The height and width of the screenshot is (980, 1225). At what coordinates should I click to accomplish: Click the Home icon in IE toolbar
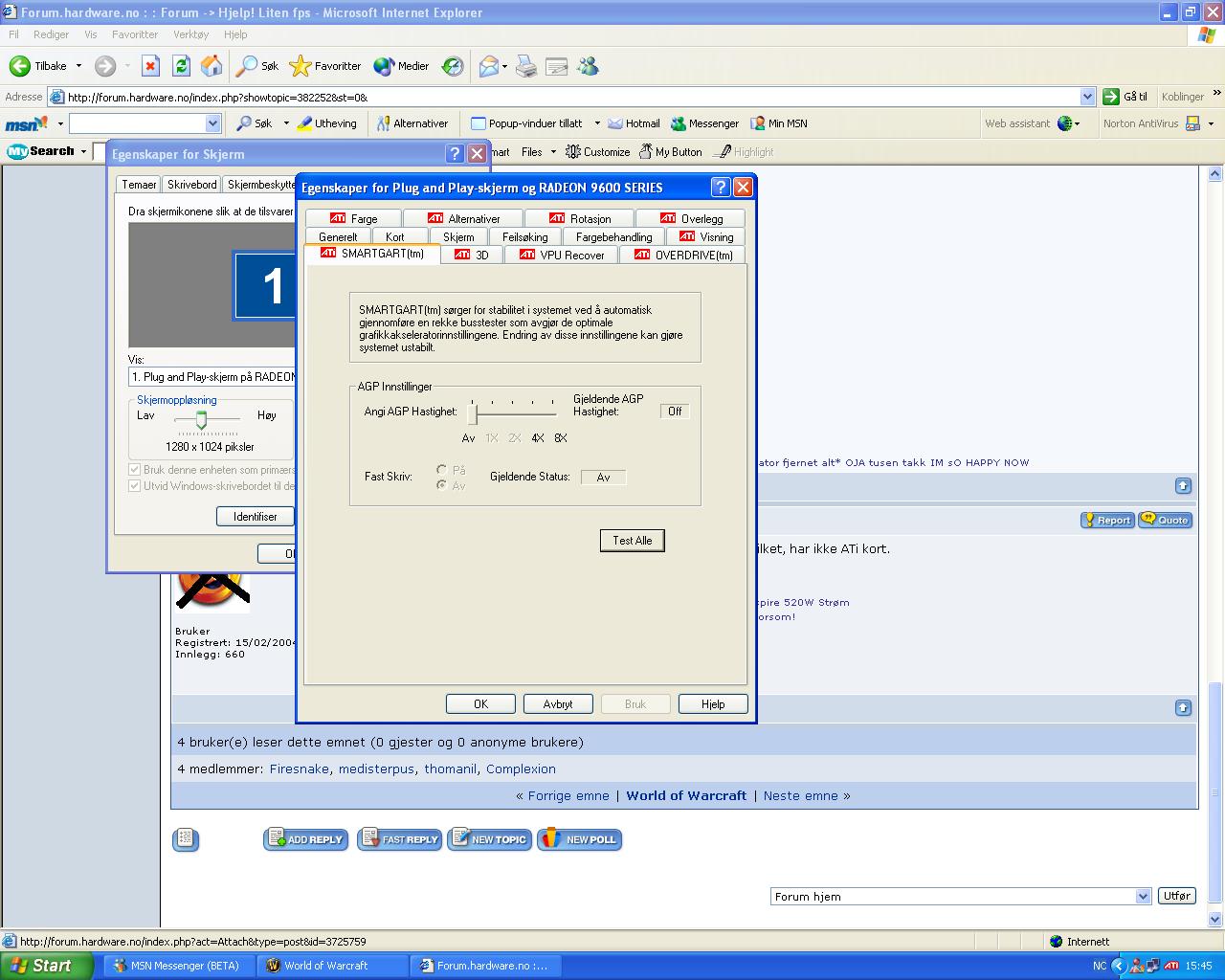tap(212, 66)
